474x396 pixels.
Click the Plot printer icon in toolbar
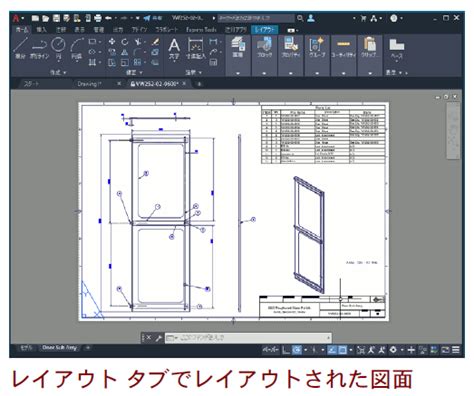tap(98, 18)
